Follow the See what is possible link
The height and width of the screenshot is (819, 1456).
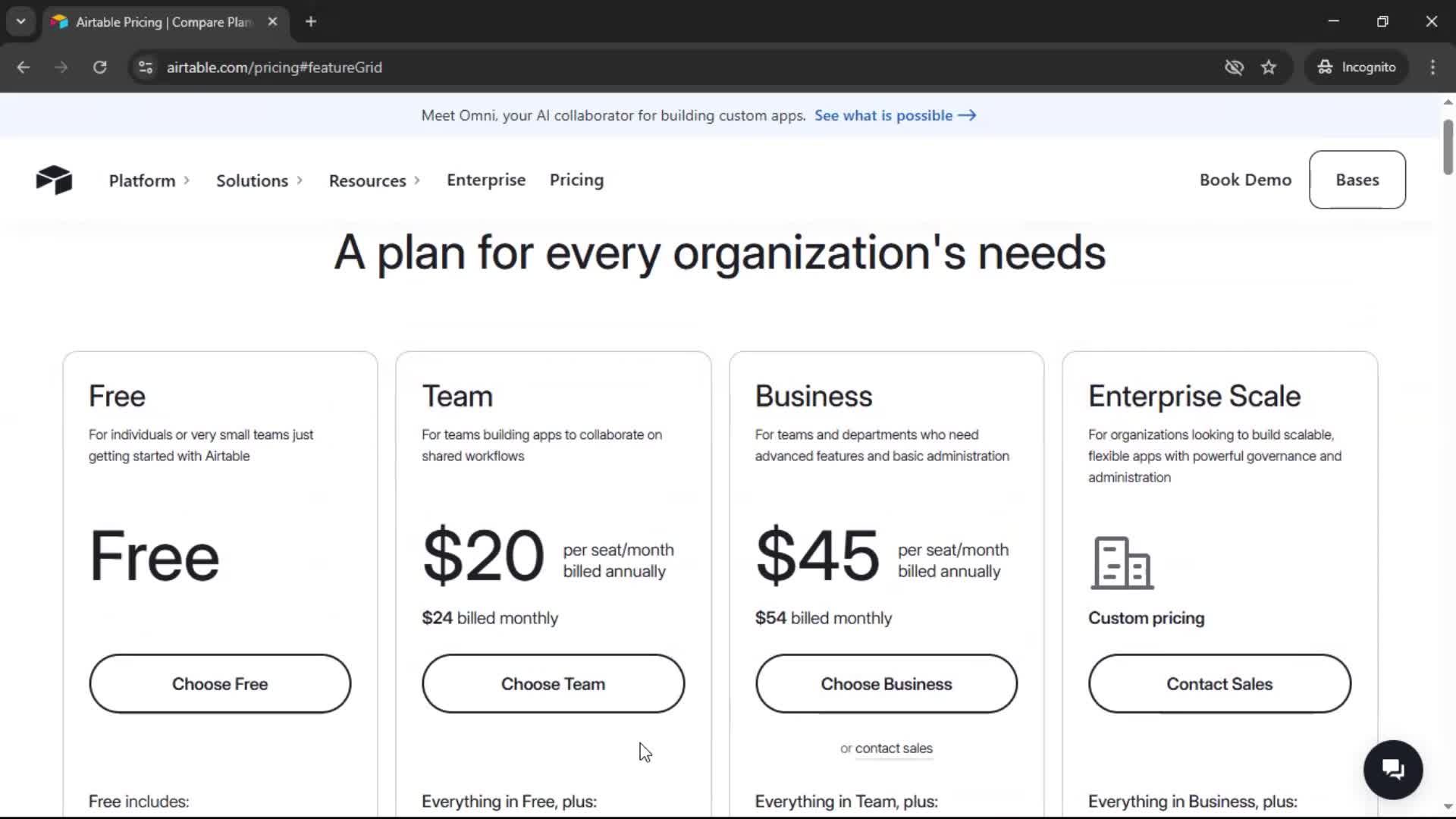[895, 115]
